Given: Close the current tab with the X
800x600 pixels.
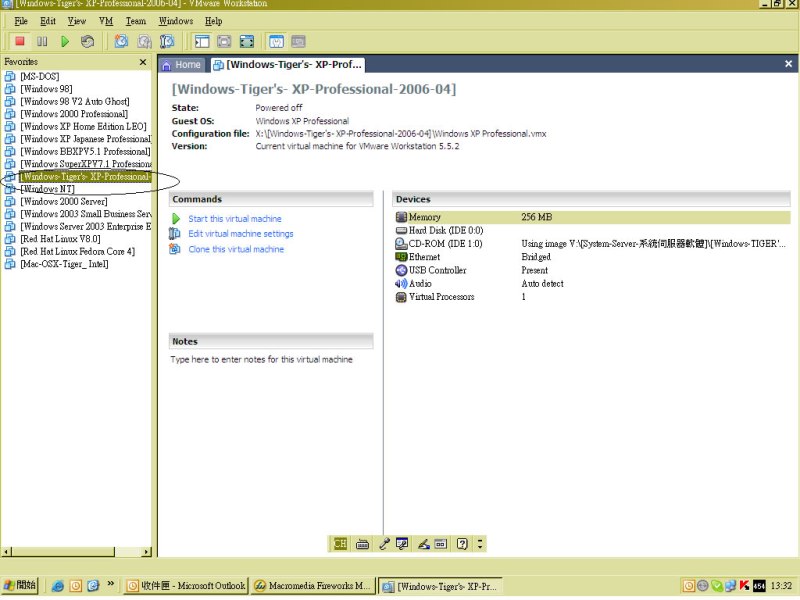Looking at the screenshot, I should pyautogui.click(x=788, y=64).
